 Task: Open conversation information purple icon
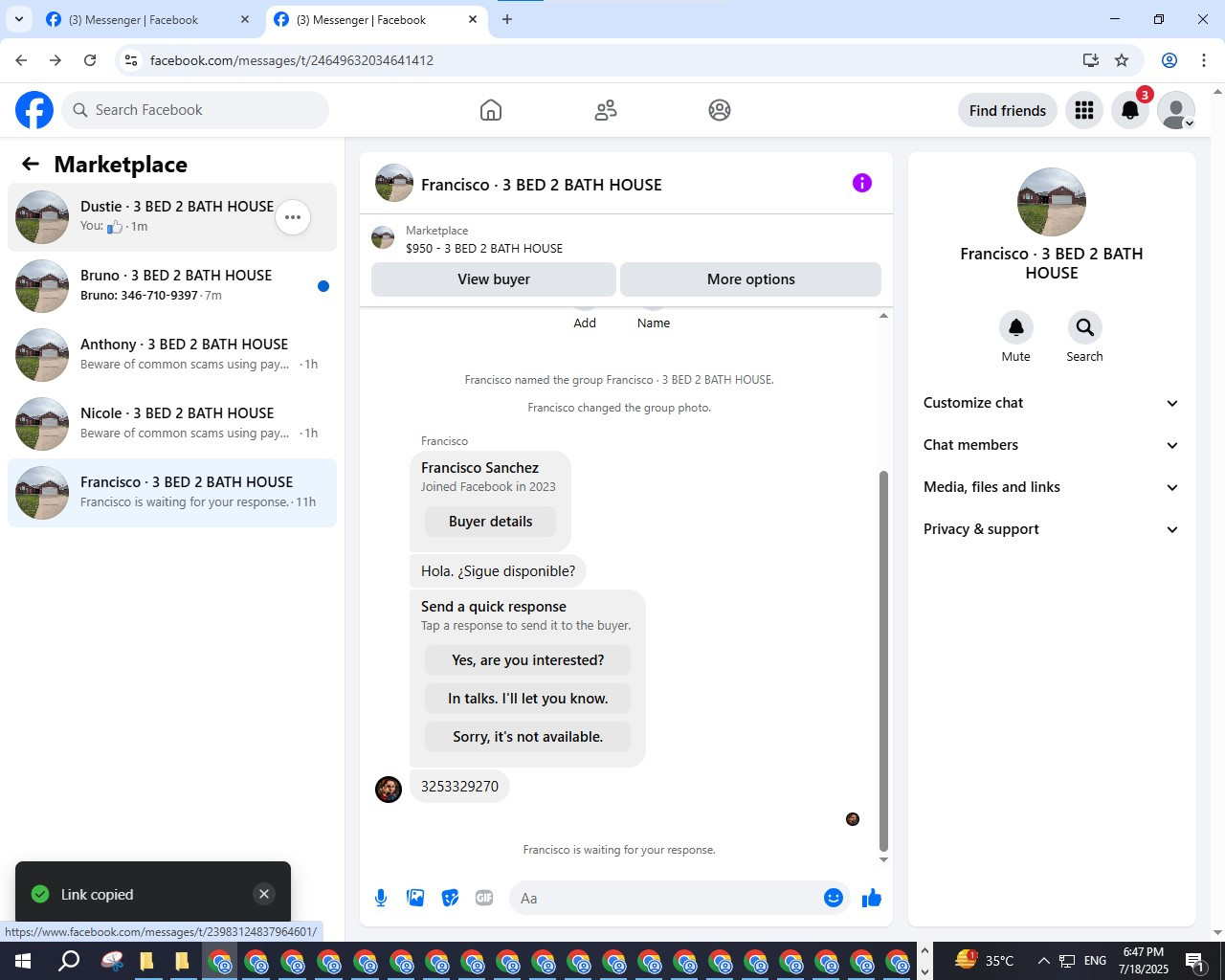click(x=862, y=183)
